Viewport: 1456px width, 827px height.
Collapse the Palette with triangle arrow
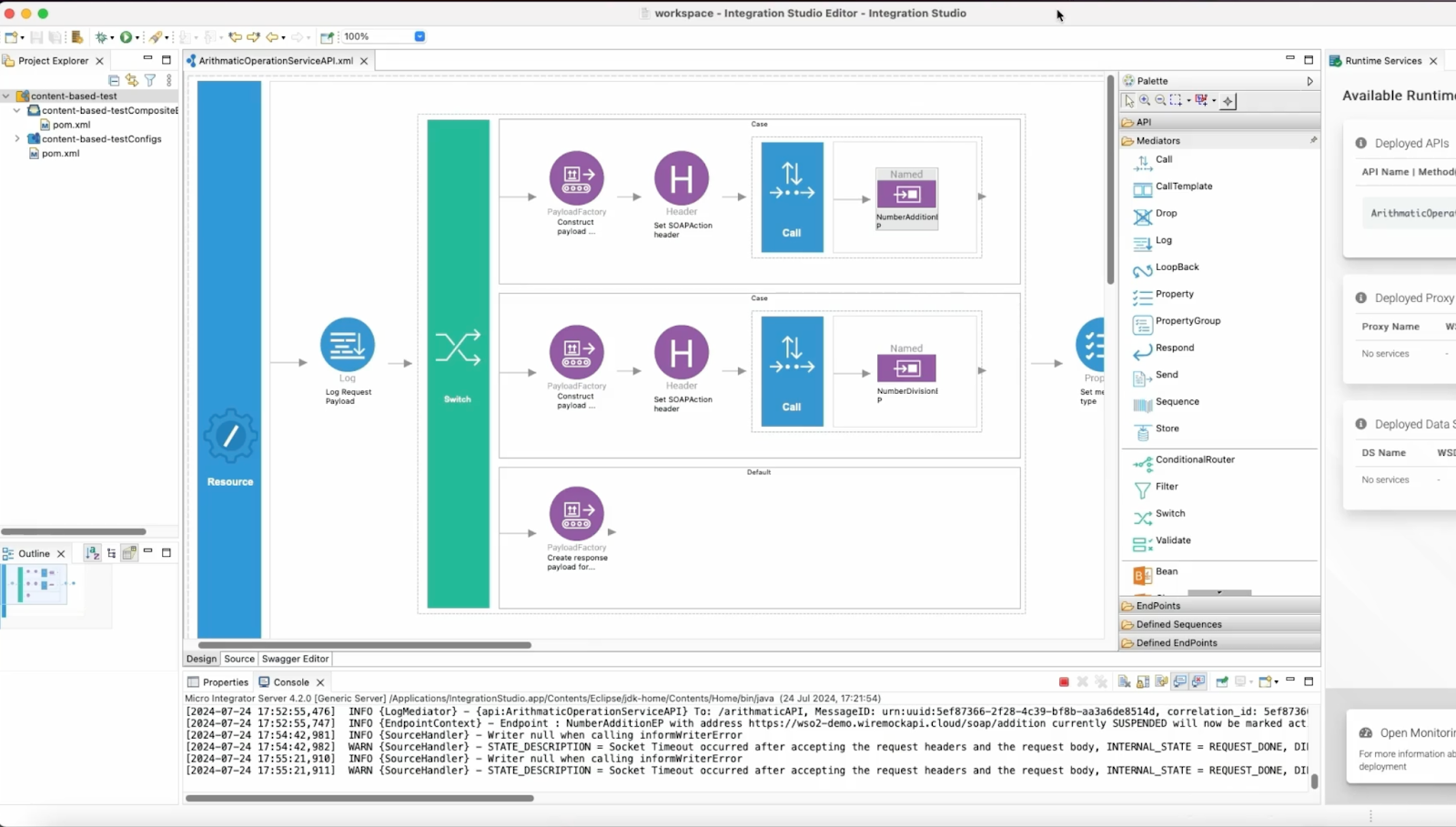pos(1310,81)
